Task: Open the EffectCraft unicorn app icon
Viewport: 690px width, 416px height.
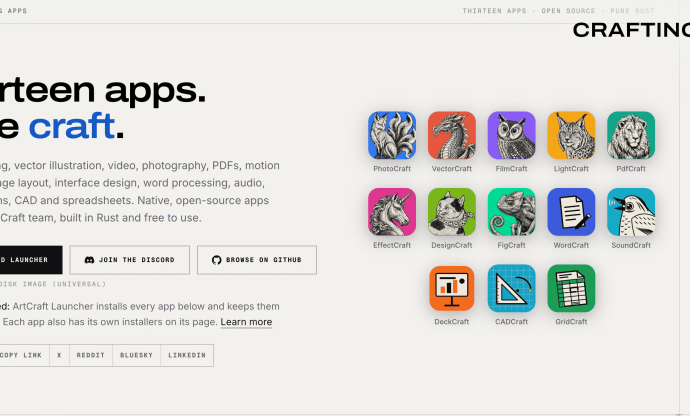Action: (392, 212)
